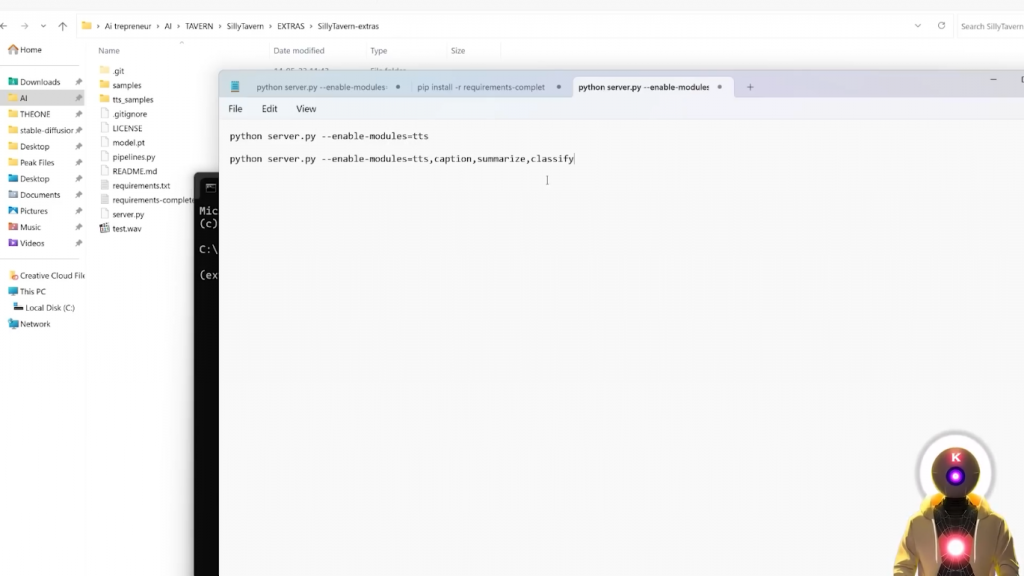Viewport: 1024px width, 576px height.
Task: Minimize the Notepad window
Action: point(993,80)
